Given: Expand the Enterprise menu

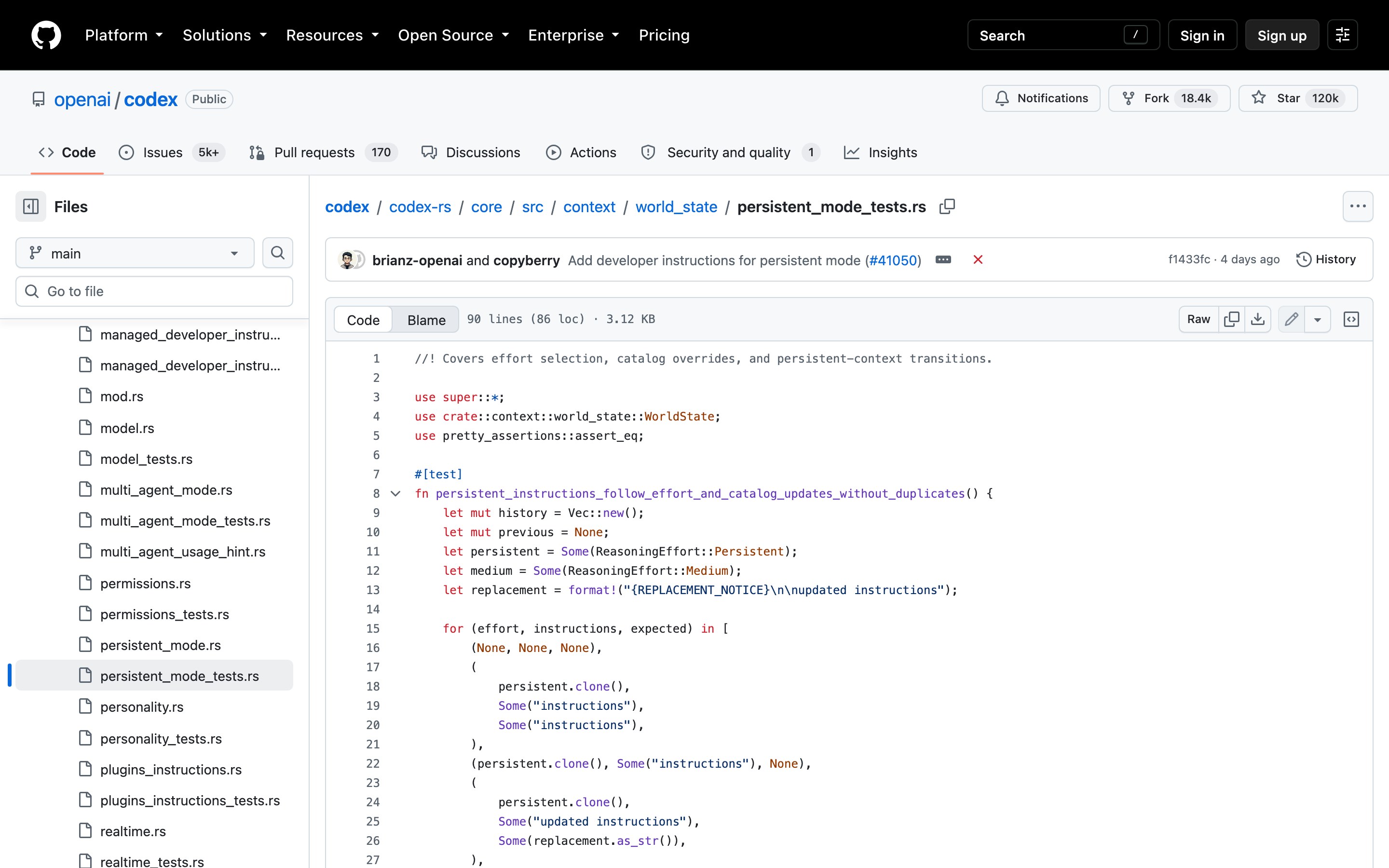Looking at the screenshot, I should [574, 36].
